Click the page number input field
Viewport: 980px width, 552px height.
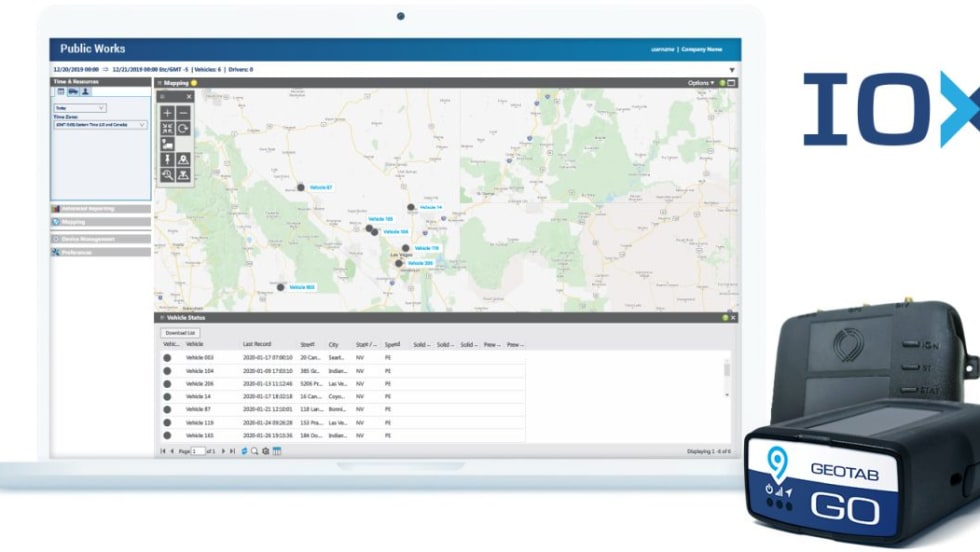199,451
